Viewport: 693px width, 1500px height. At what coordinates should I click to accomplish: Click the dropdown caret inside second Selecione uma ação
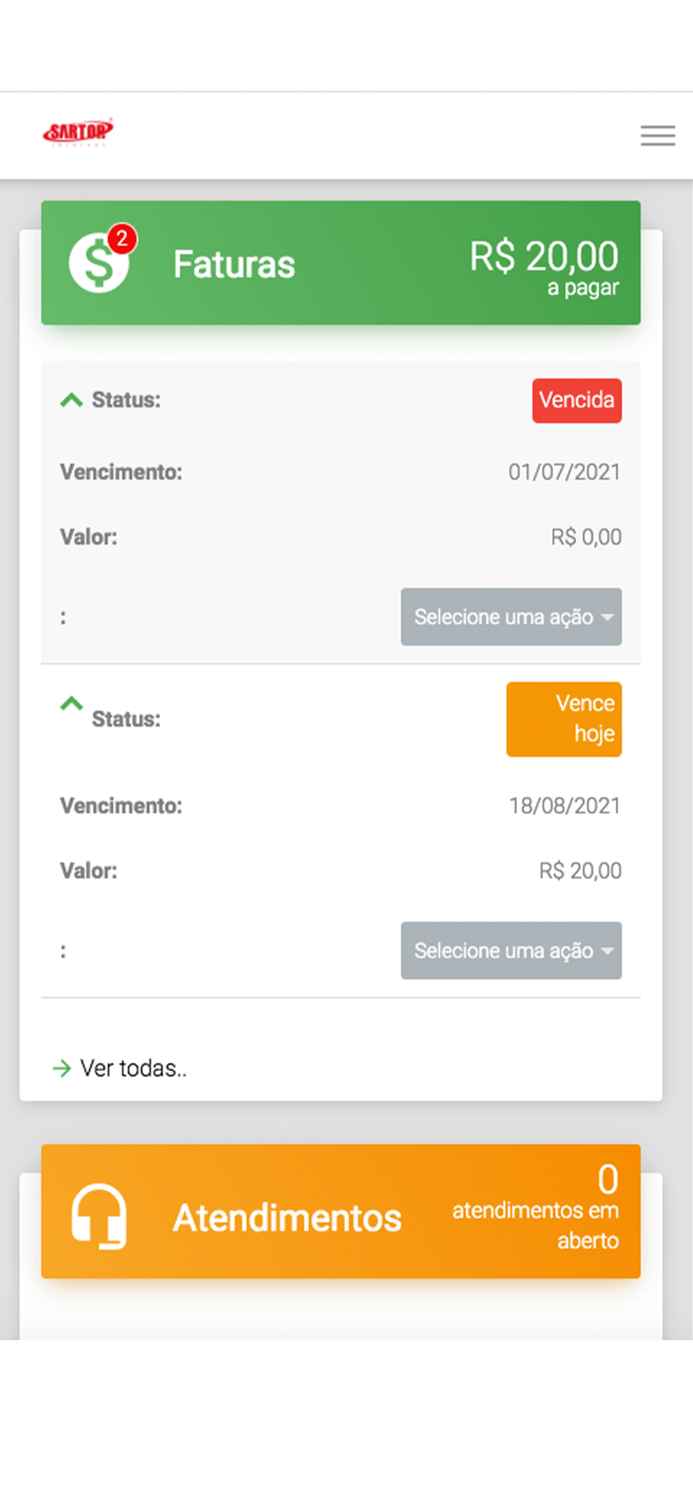(605, 951)
